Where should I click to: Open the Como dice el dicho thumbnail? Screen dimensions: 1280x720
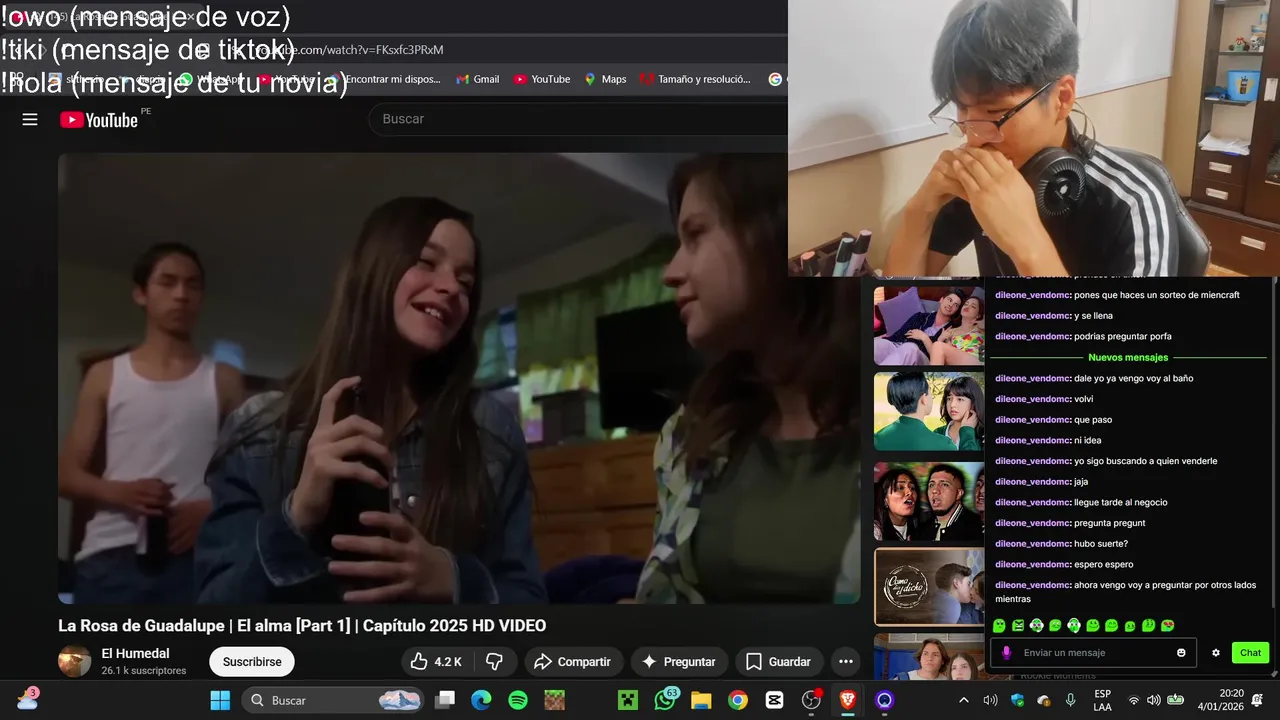click(929, 587)
